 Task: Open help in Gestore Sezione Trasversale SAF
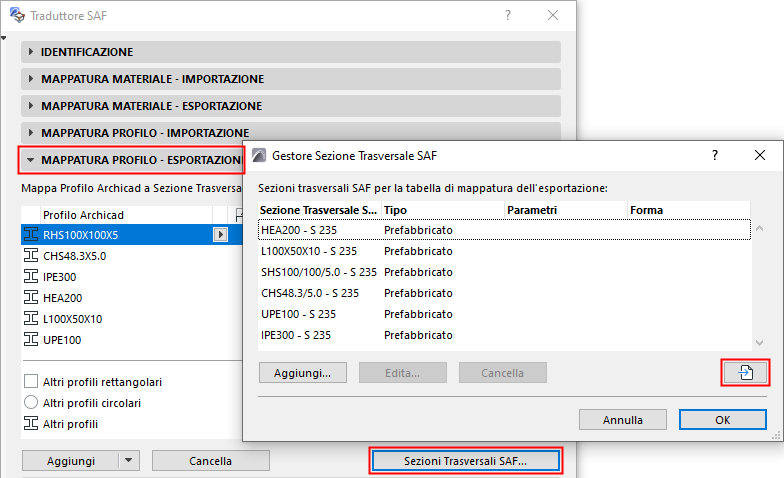[715, 156]
